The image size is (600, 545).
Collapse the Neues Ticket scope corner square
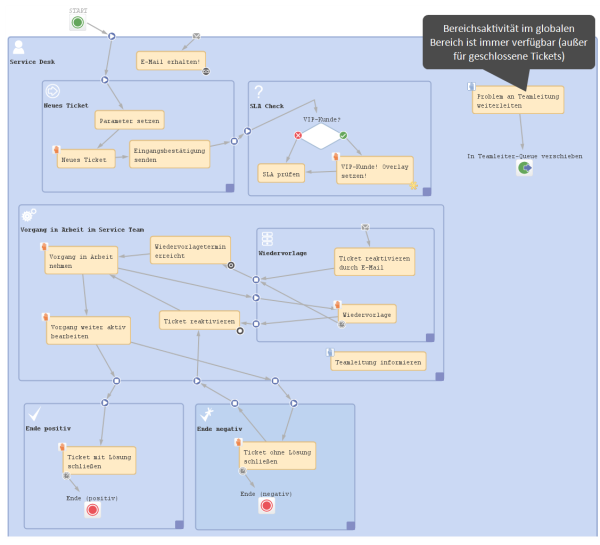point(229,187)
